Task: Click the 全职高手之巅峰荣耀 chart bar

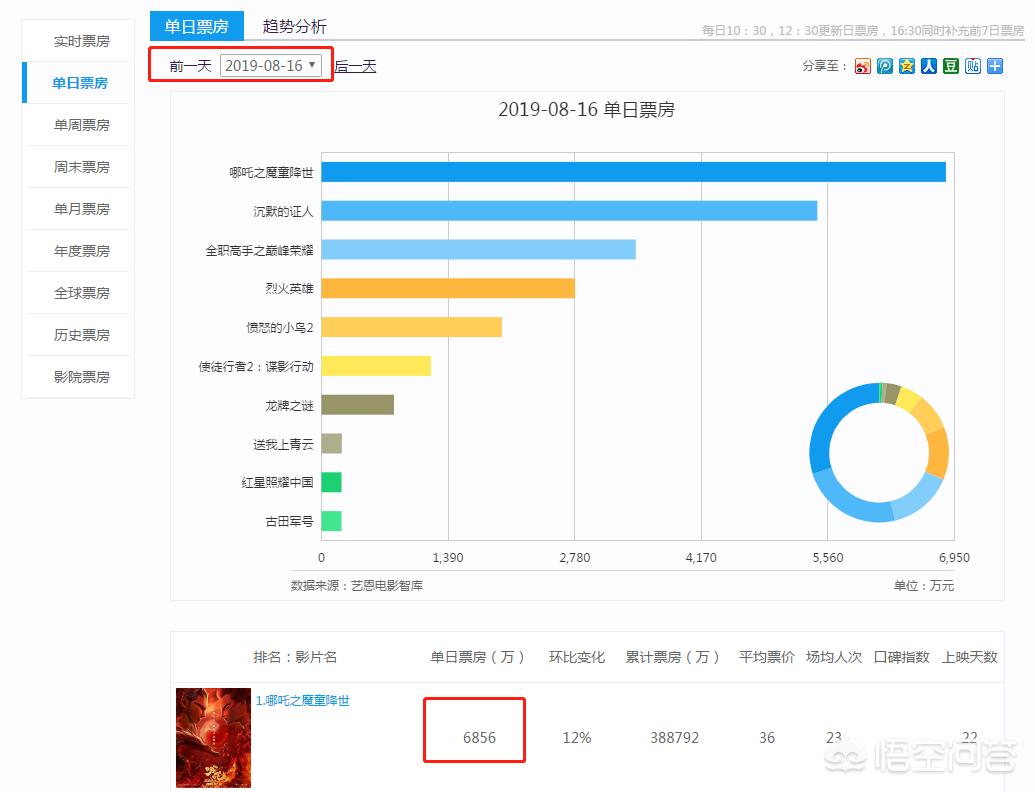Action: (x=479, y=249)
